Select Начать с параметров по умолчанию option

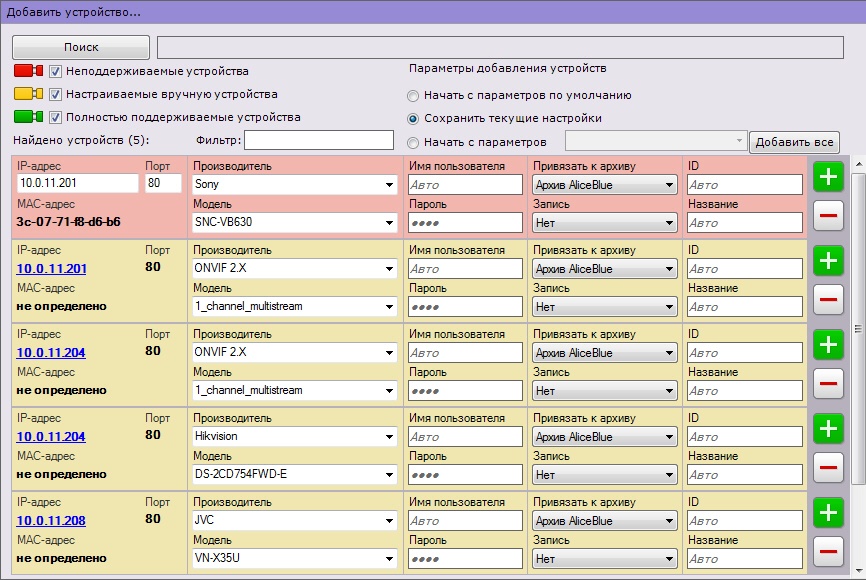(x=413, y=96)
